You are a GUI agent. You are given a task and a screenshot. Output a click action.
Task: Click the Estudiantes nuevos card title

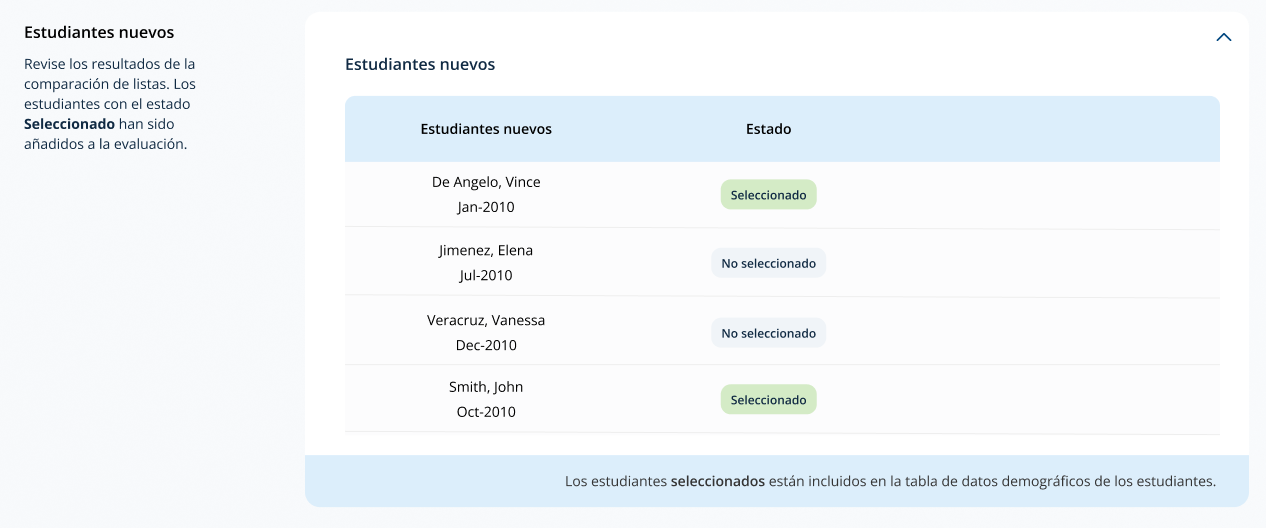pos(420,64)
